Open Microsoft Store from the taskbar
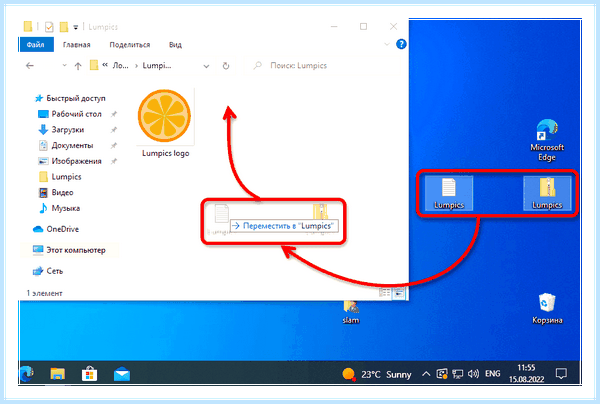This screenshot has width=600, height=404. click(90, 374)
